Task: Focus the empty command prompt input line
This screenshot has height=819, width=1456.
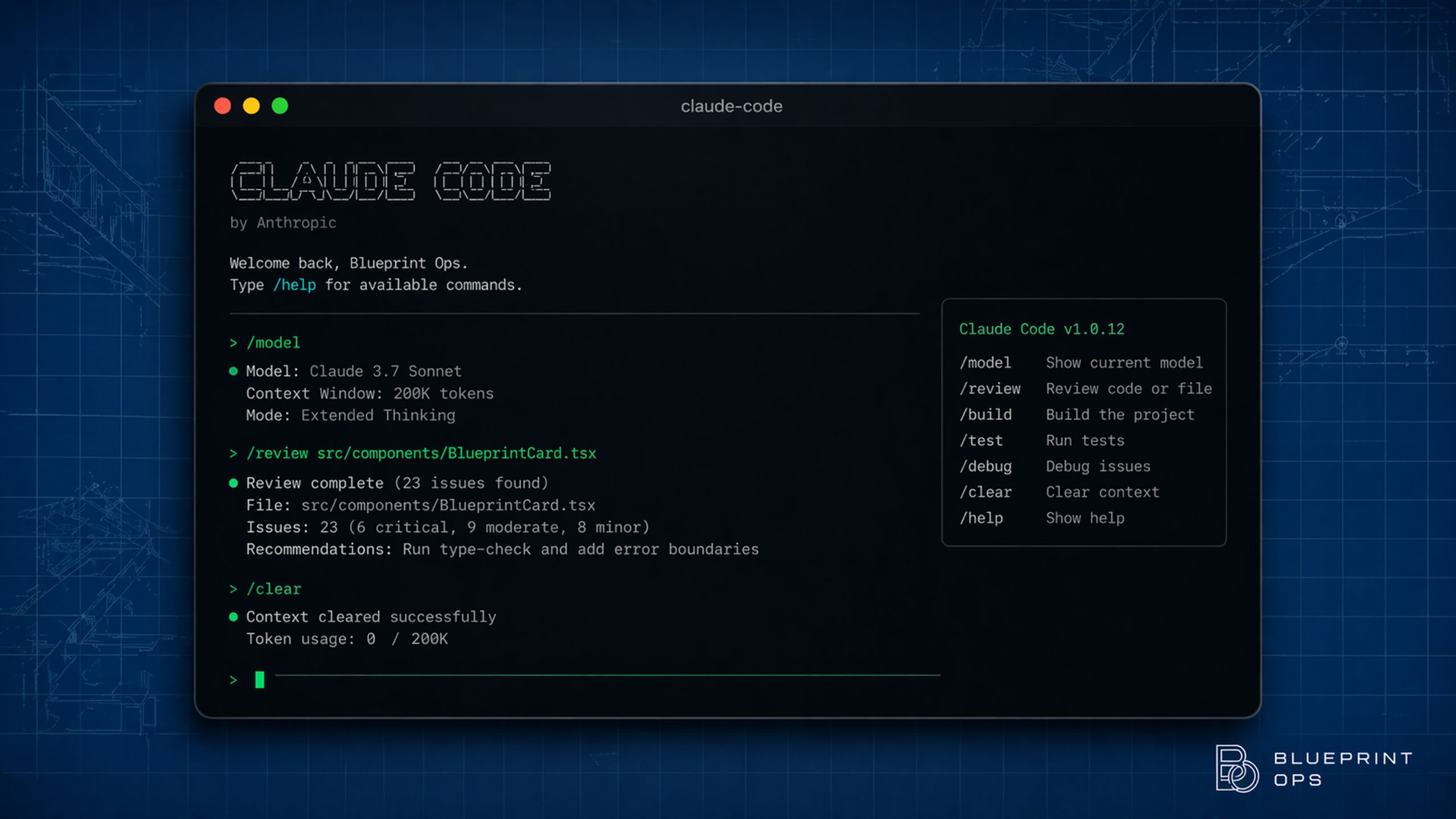Action: coord(584,680)
